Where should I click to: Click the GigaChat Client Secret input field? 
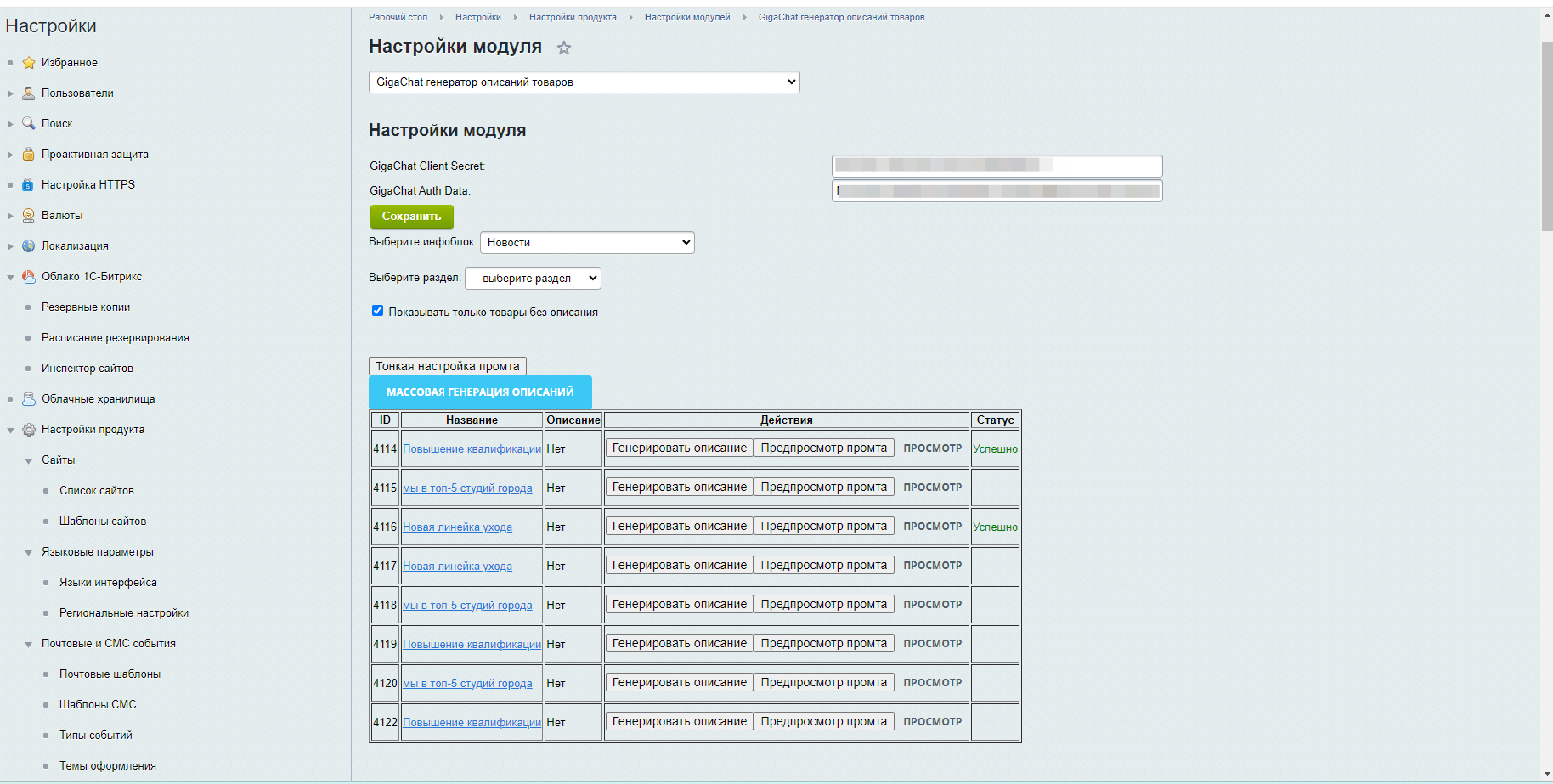(997, 166)
